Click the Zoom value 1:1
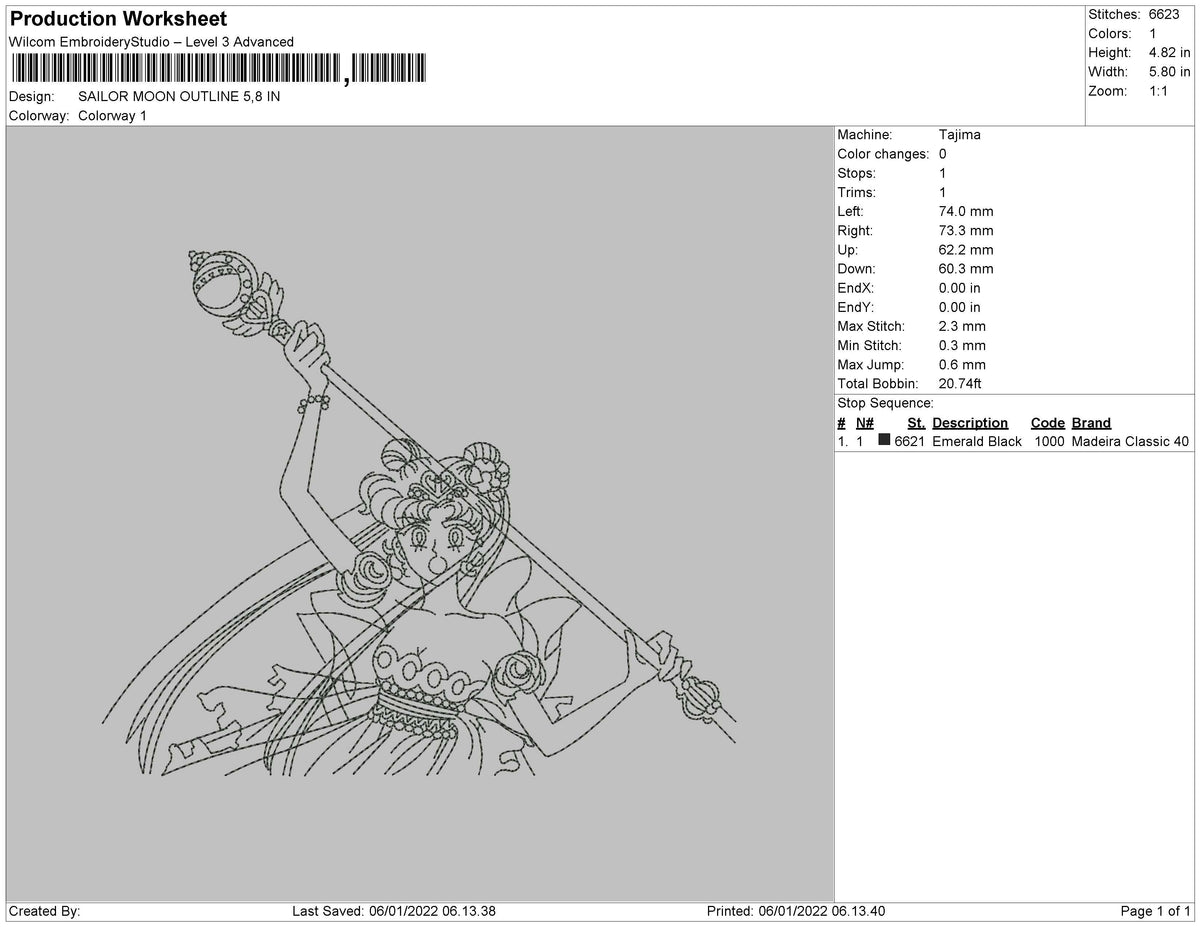This screenshot has height=927, width=1200. 1160,91
